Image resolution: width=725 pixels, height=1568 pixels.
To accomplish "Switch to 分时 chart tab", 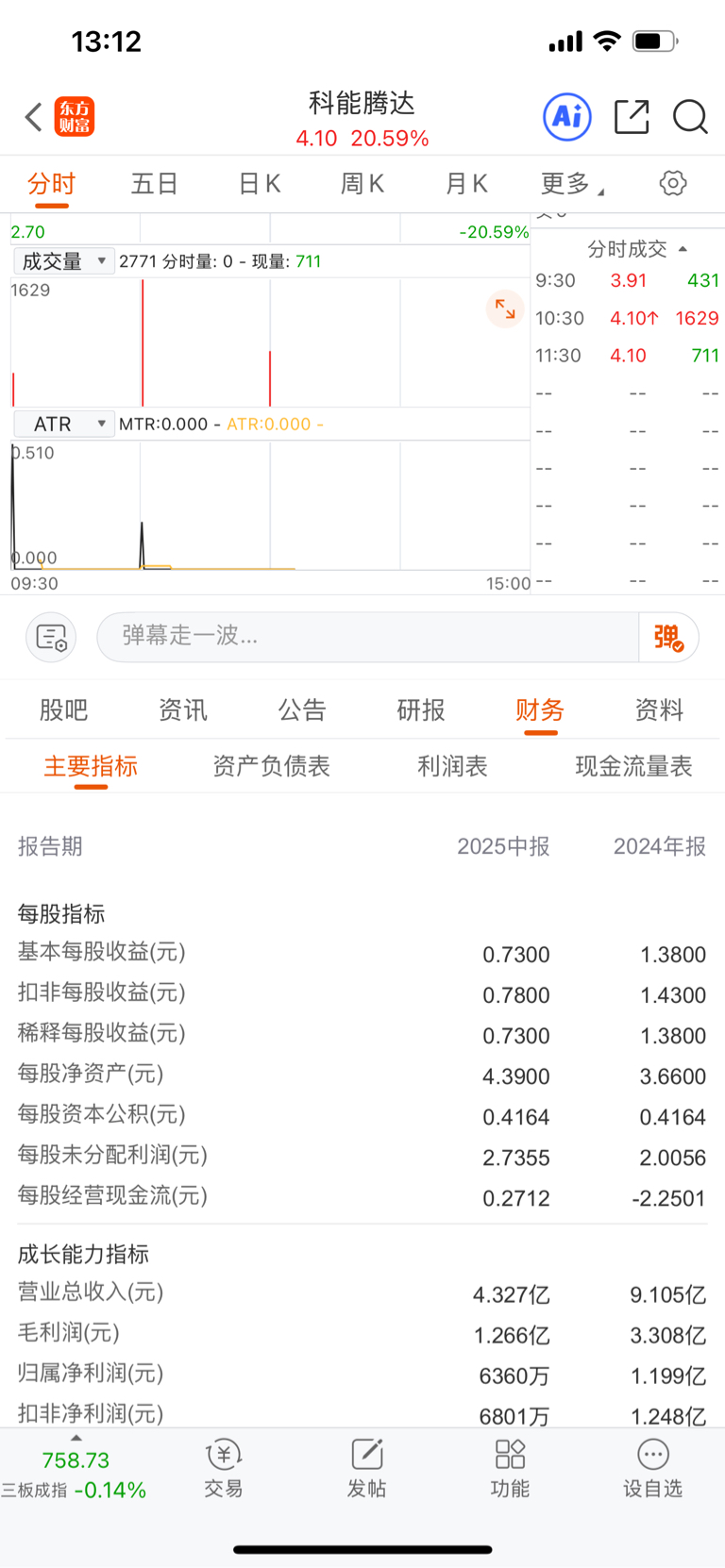I will tap(51, 184).
